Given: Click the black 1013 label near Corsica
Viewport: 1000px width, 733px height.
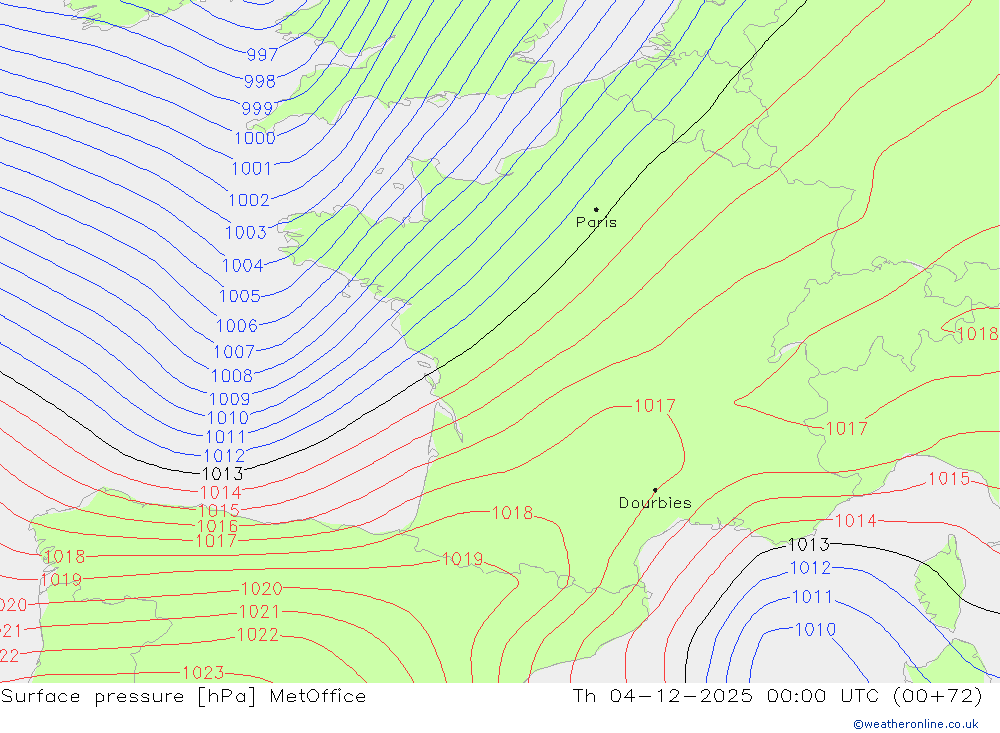Looking at the screenshot, I should 809,545.
